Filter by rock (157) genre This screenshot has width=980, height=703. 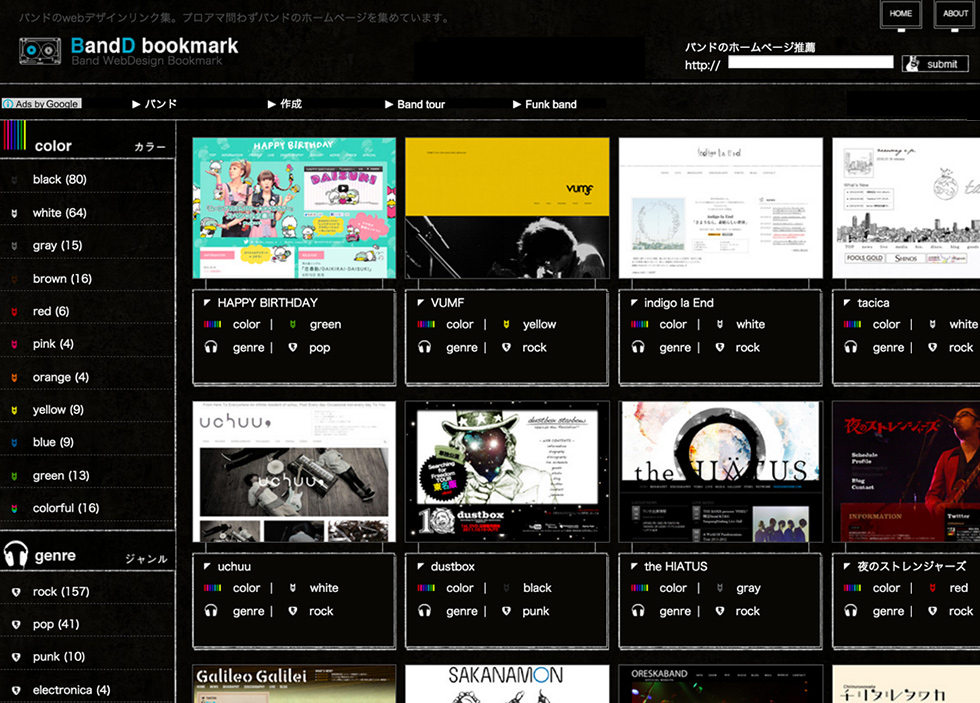click(x=60, y=592)
